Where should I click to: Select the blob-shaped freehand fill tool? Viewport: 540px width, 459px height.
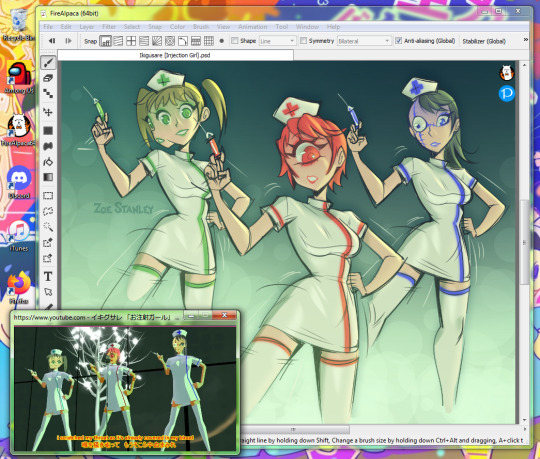click(x=48, y=146)
